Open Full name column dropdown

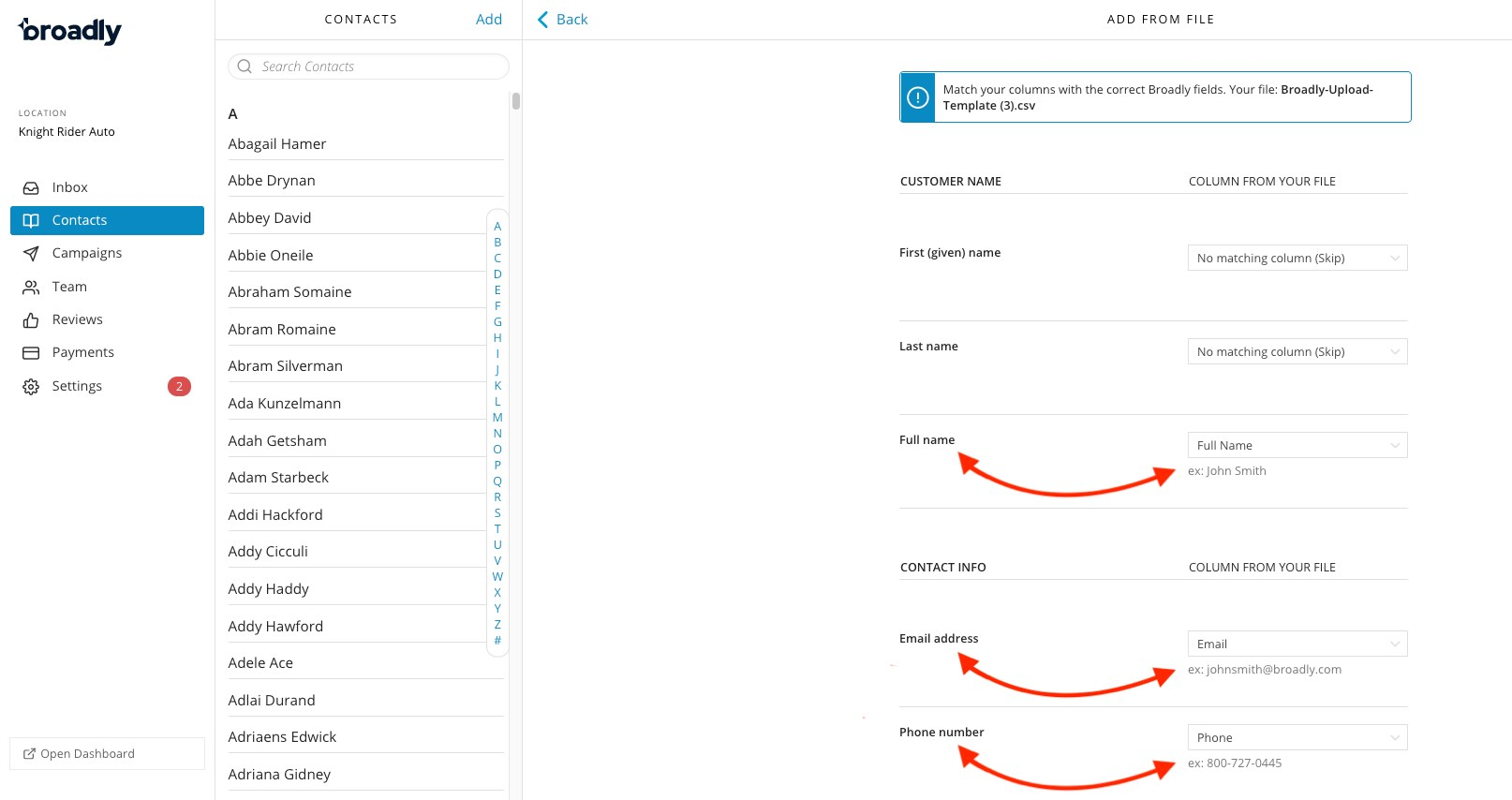click(x=1297, y=445)
